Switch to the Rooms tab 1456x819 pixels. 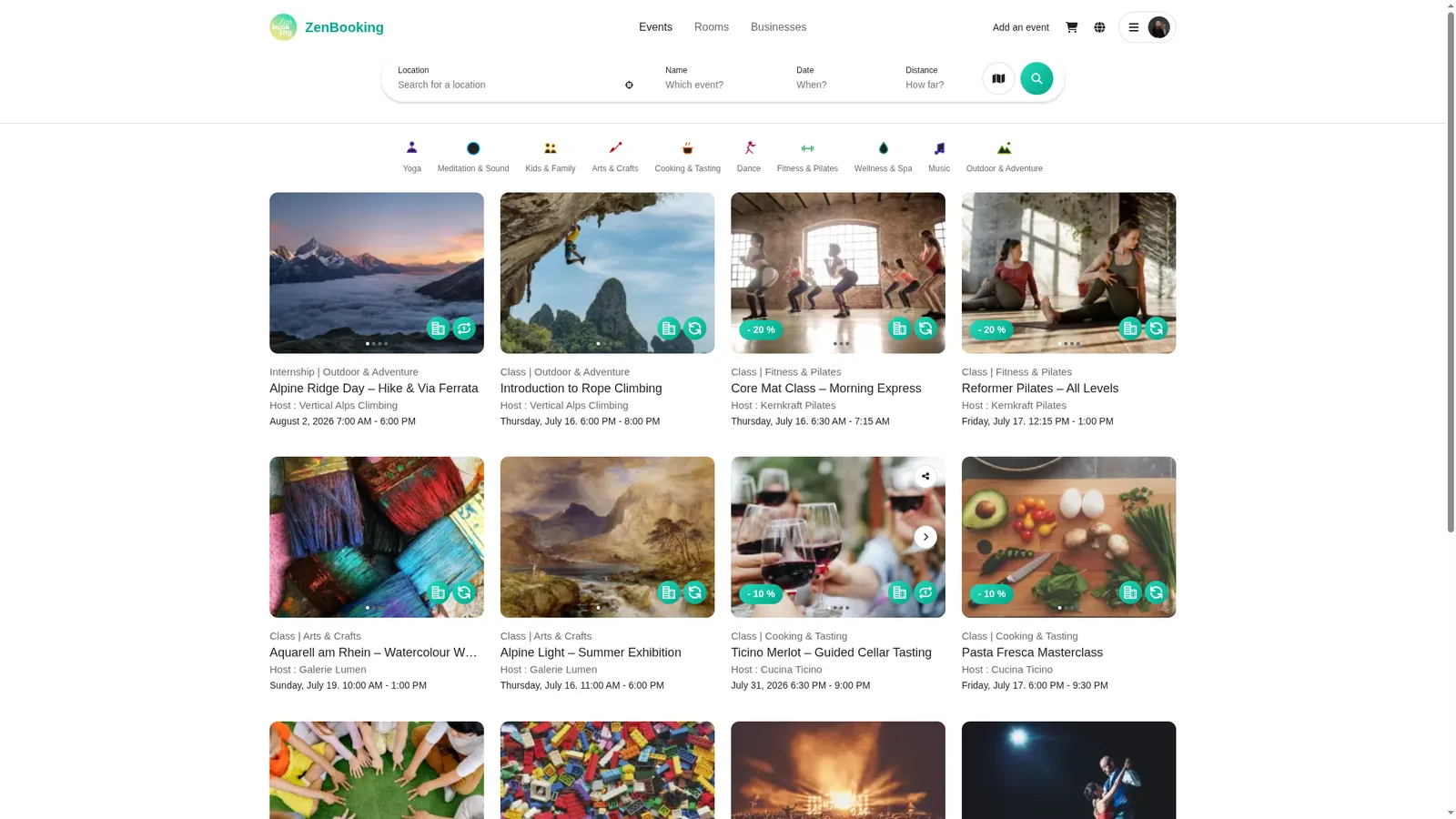tap(711, 27)
